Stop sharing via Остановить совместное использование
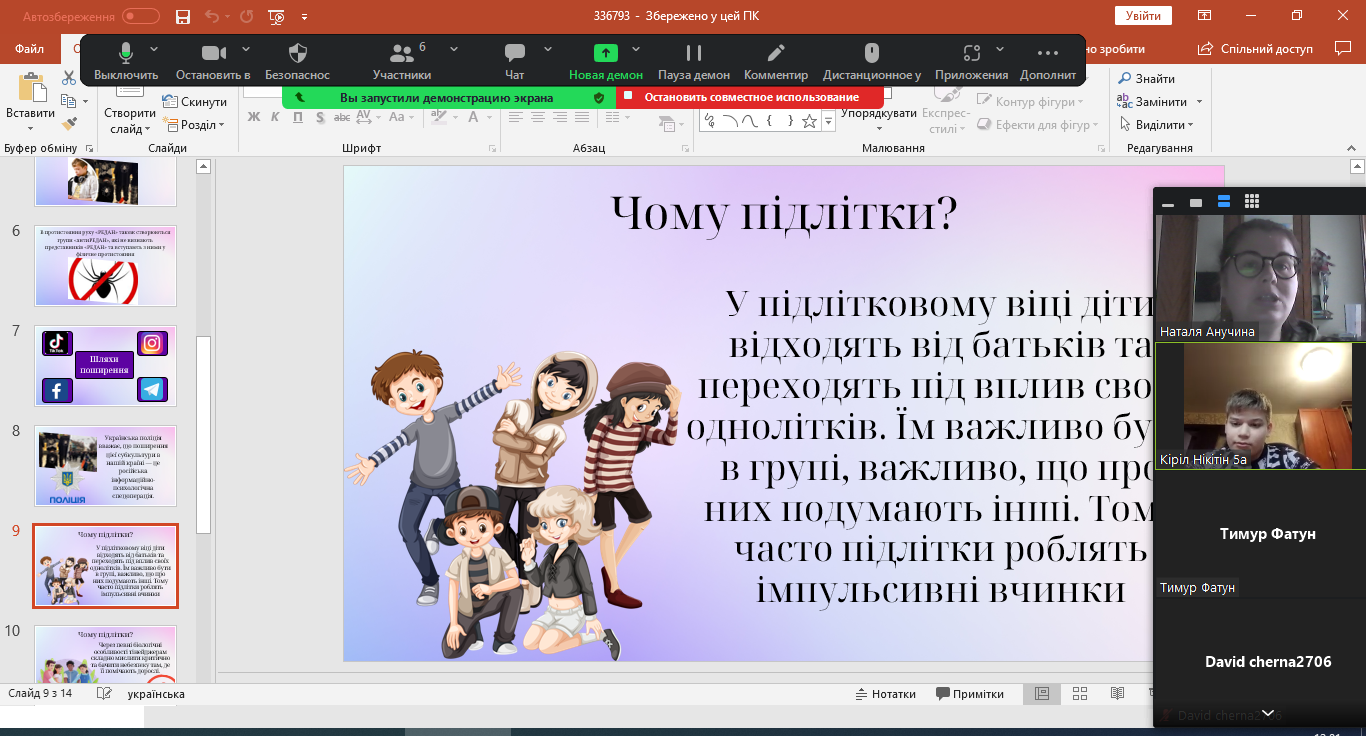 point(750,97)
